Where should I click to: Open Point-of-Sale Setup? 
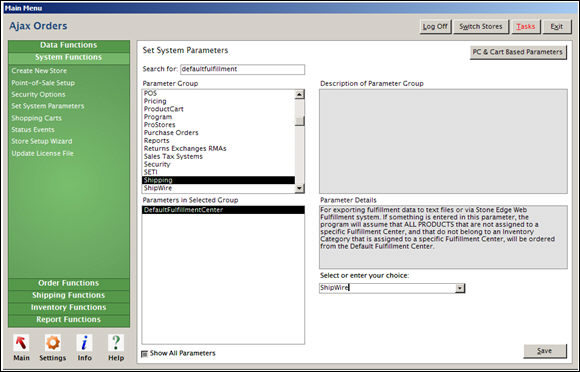click(x=43, y=83)
